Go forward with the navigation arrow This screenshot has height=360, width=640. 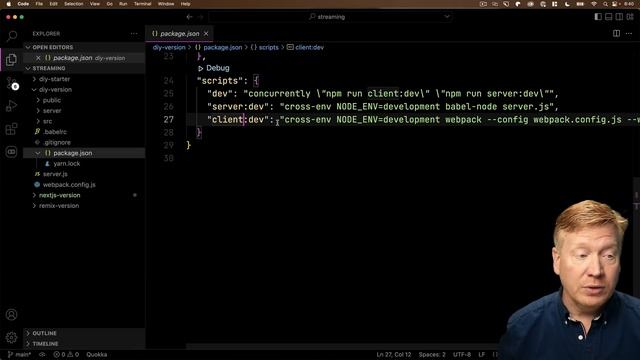click(200, 17)
